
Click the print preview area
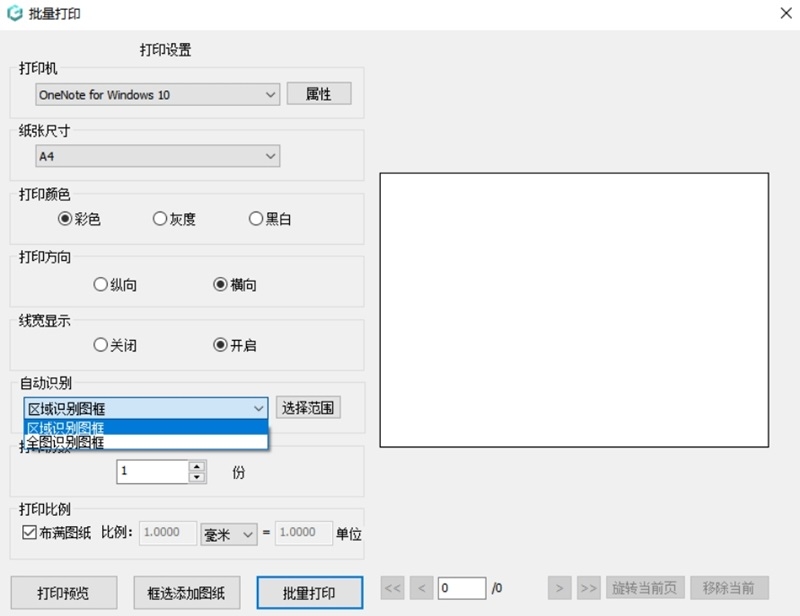pos(574,310)
